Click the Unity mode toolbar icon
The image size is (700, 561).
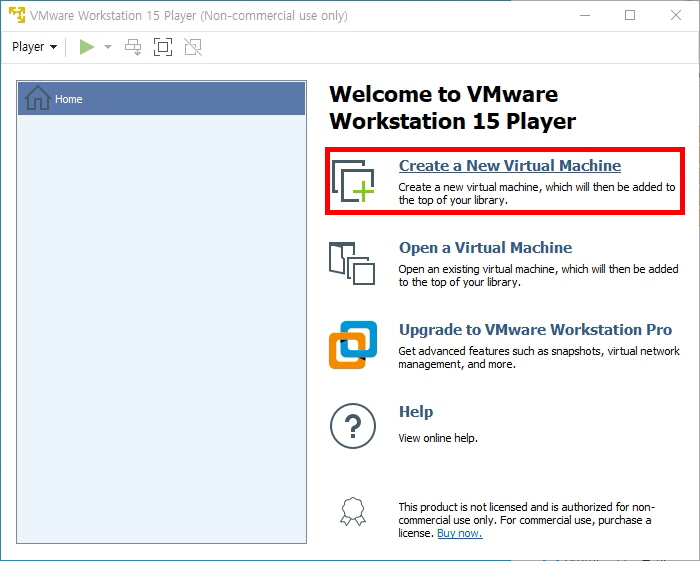coord(193,47)
